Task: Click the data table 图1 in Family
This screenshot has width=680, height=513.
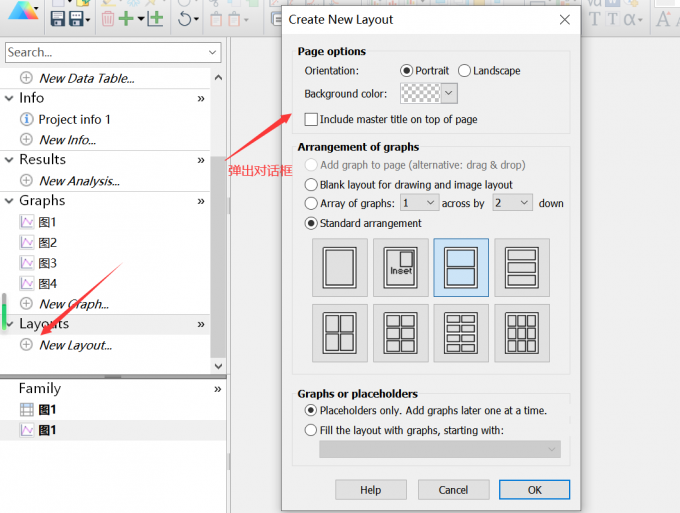Action: (x=47, y=409)
